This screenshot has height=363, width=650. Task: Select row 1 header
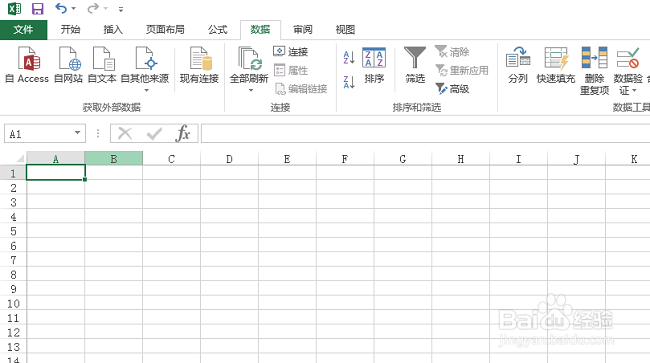[x=13, y=173]
